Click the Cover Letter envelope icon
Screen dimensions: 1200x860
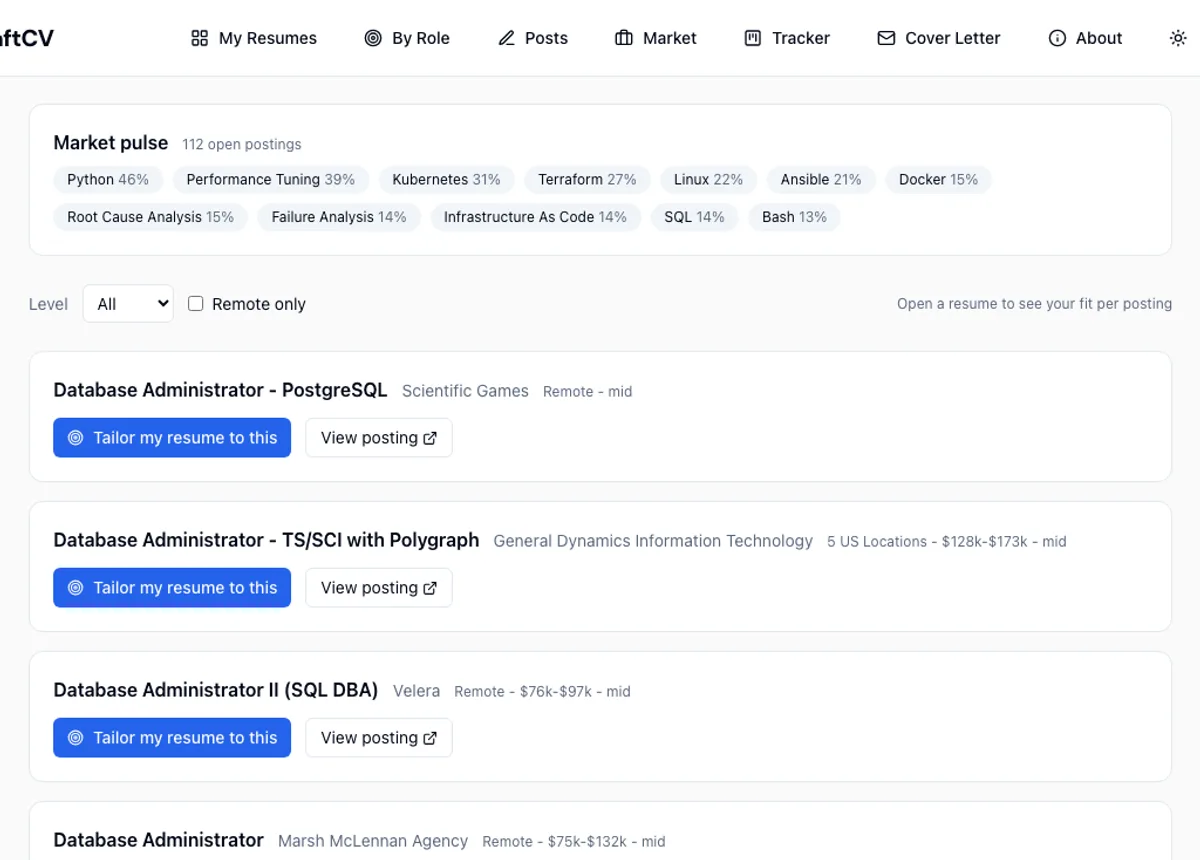tap(886, 38)
